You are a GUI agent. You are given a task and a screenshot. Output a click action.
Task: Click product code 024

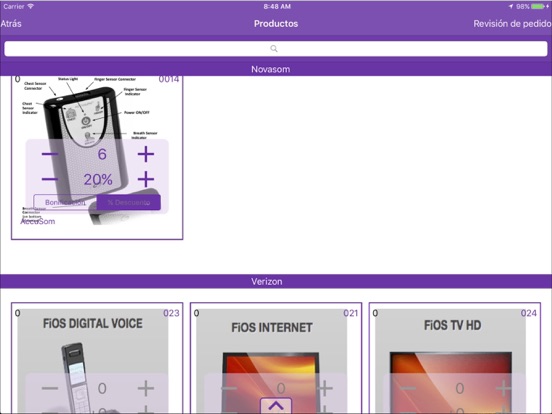(x=529, y=313)
